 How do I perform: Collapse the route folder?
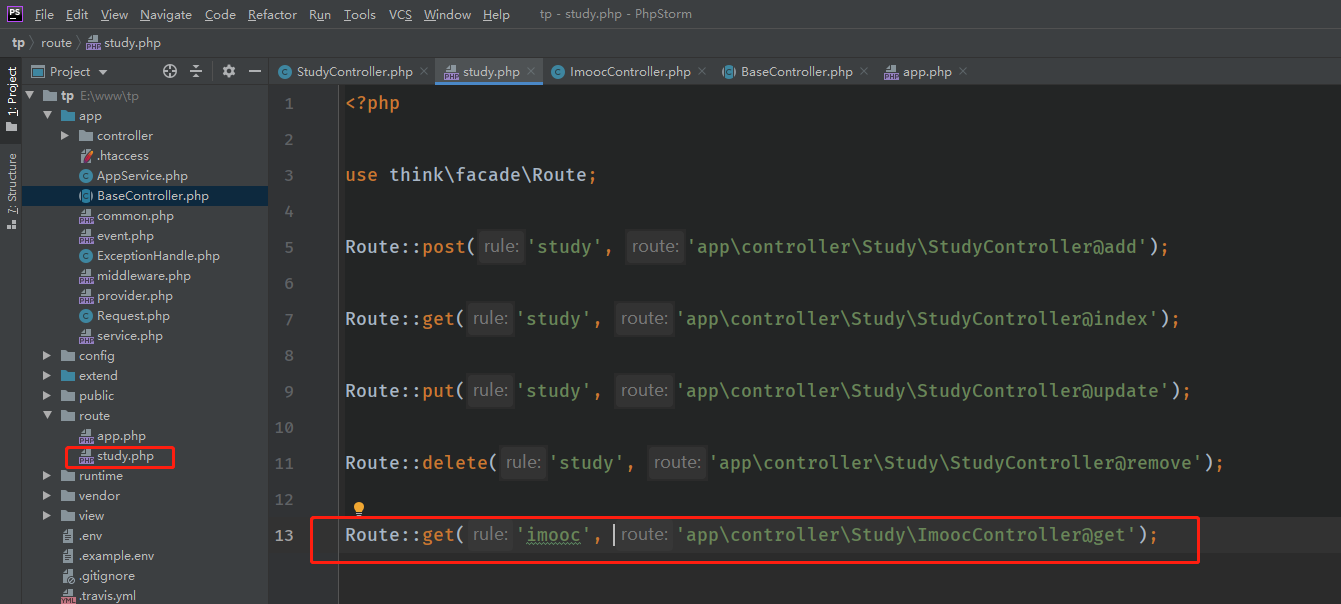(47, 416)
